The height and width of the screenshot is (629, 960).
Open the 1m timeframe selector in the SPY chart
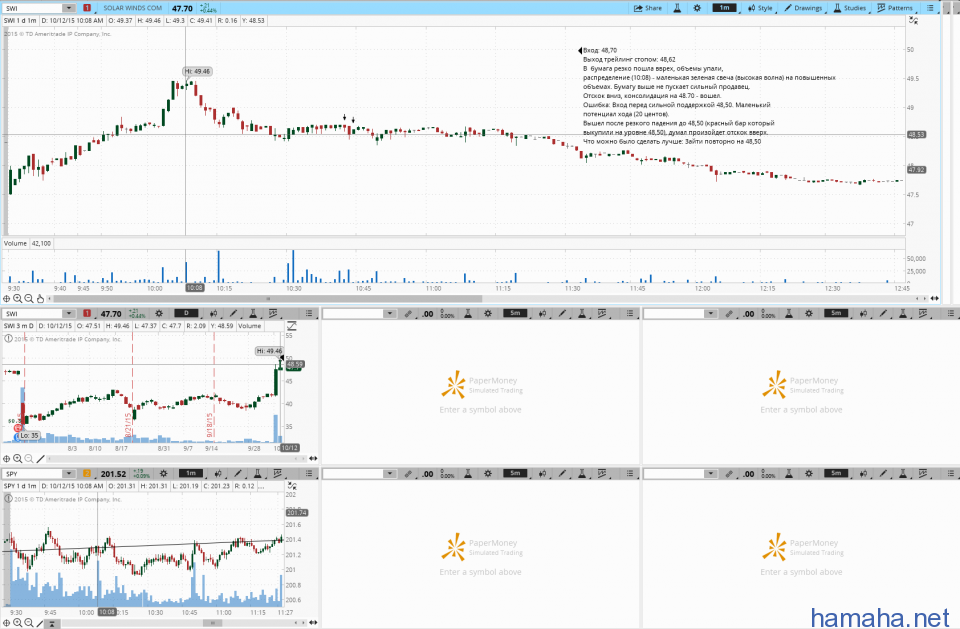[190, 474]
